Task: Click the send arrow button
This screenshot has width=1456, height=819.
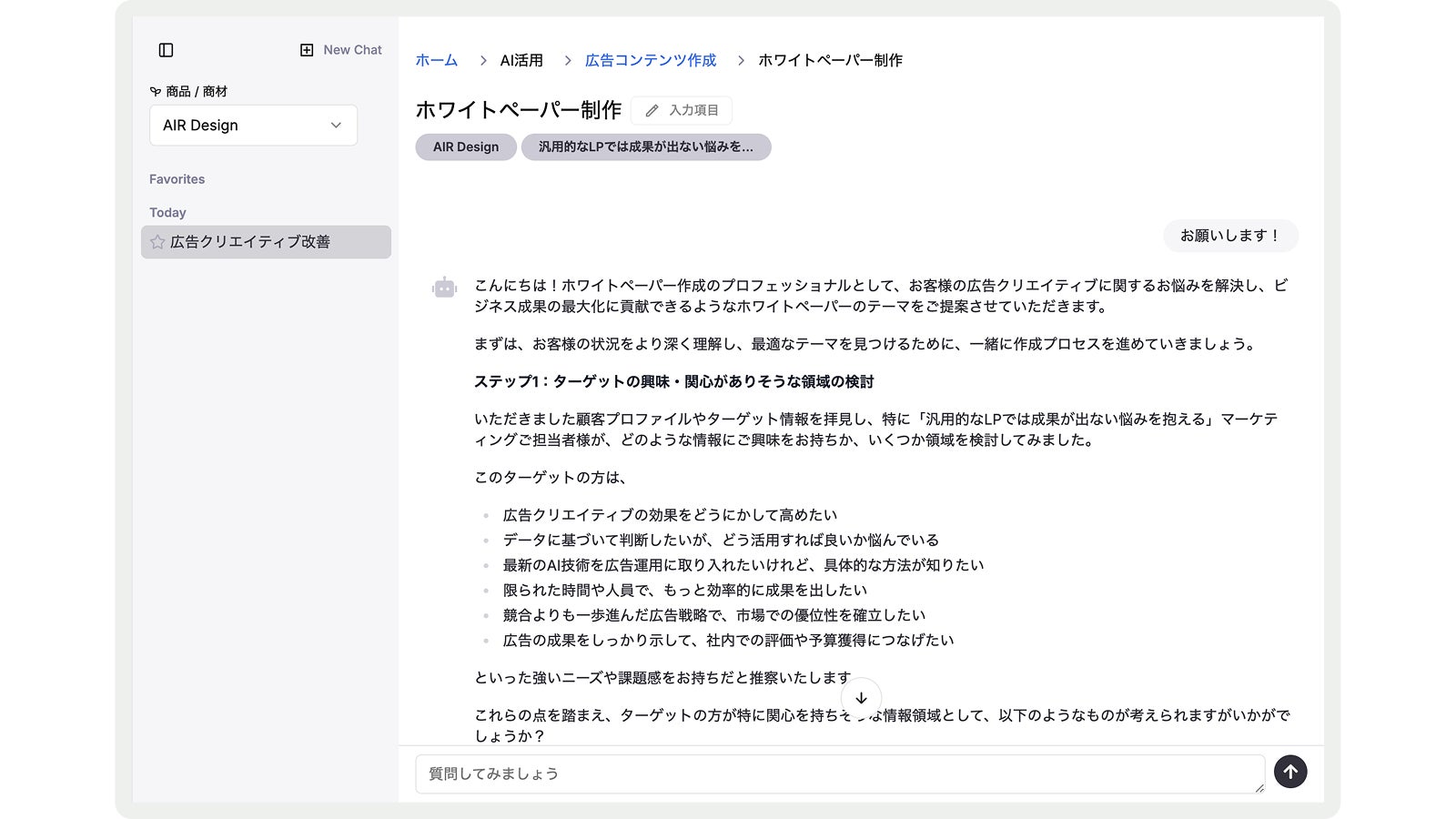Action: point(1289,772)
